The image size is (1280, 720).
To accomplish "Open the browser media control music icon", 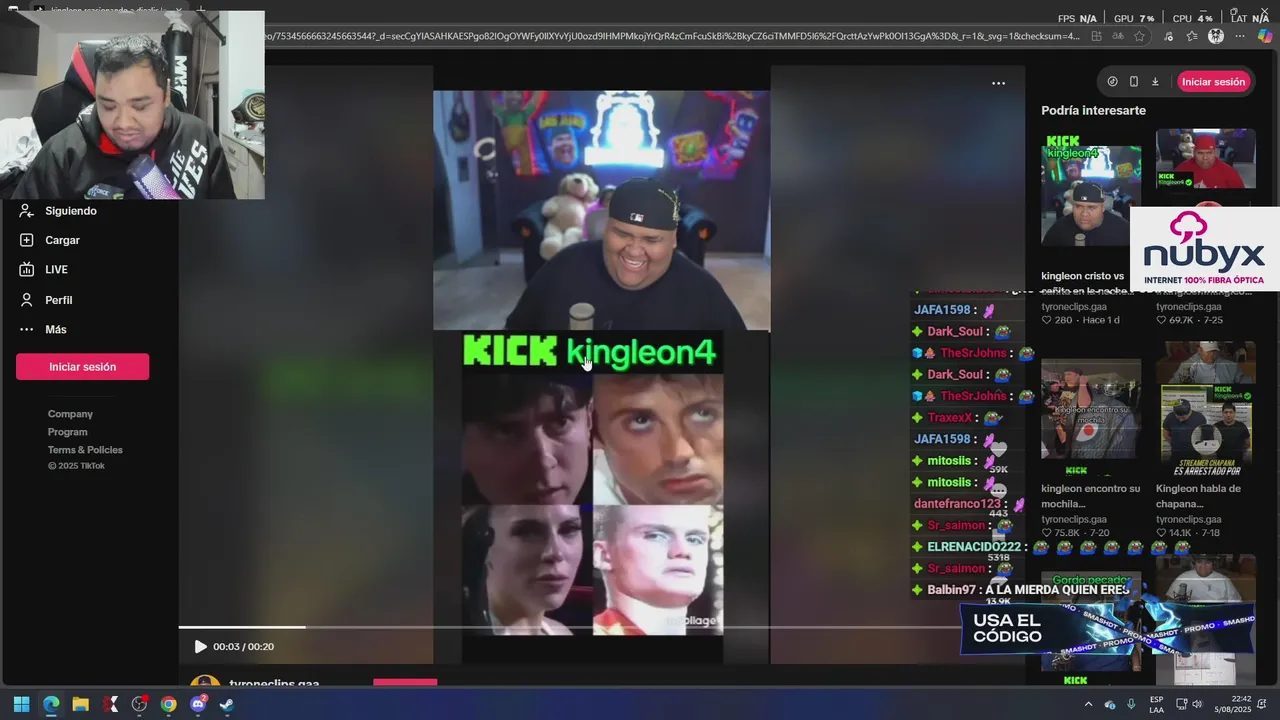I will point(1169,36).
